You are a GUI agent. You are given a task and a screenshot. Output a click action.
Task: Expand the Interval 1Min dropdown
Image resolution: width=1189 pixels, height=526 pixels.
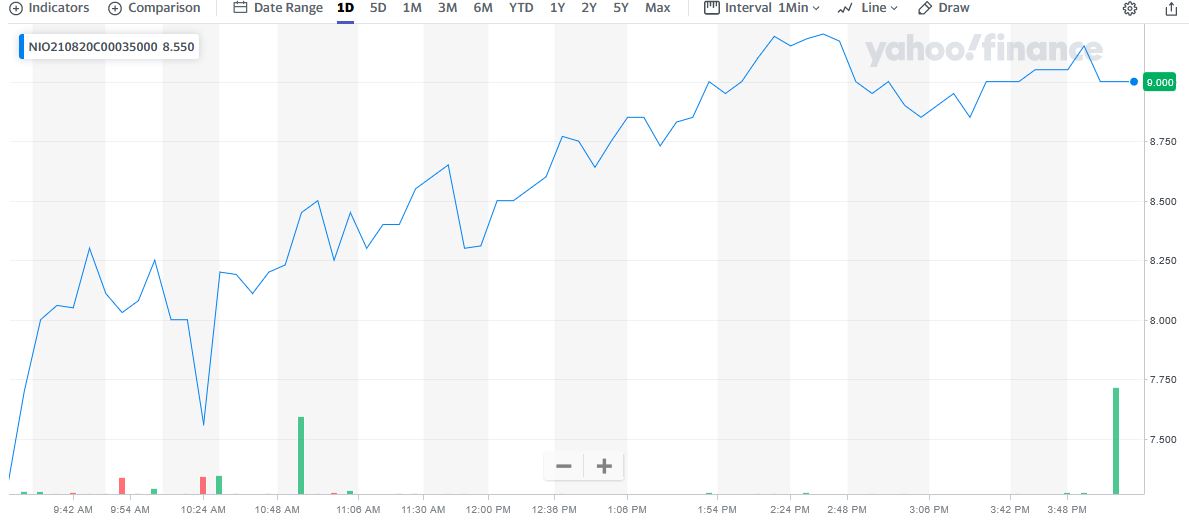(762, 8)
